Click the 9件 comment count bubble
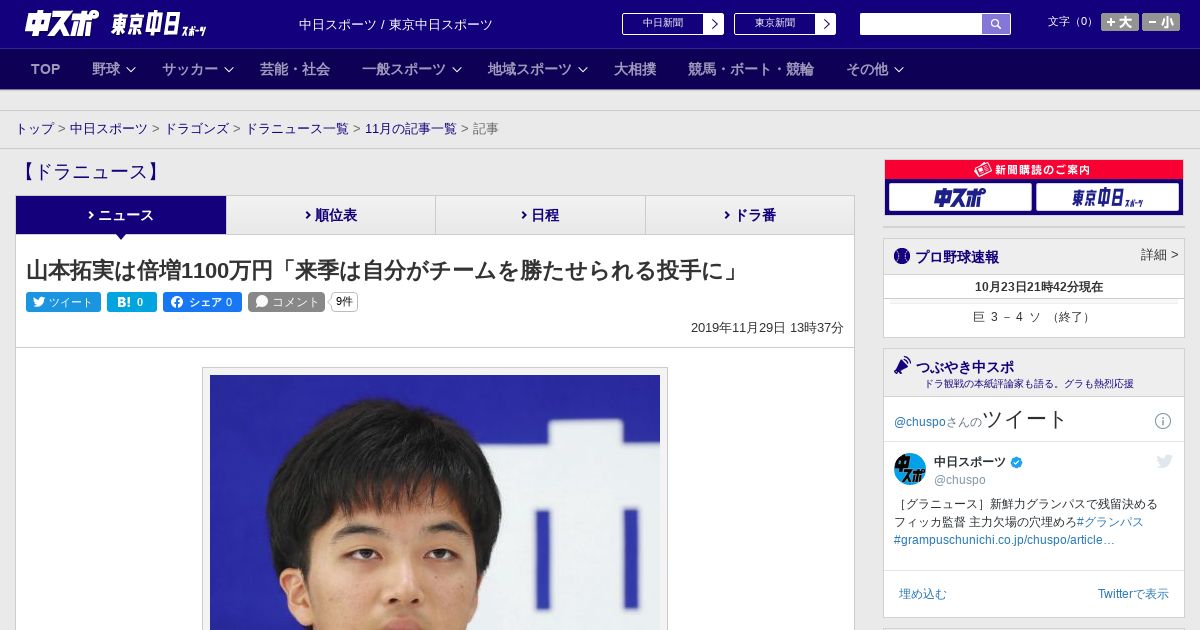This screenshot has width=1200, height=630. pyautogui.click(x=344, y=302)
